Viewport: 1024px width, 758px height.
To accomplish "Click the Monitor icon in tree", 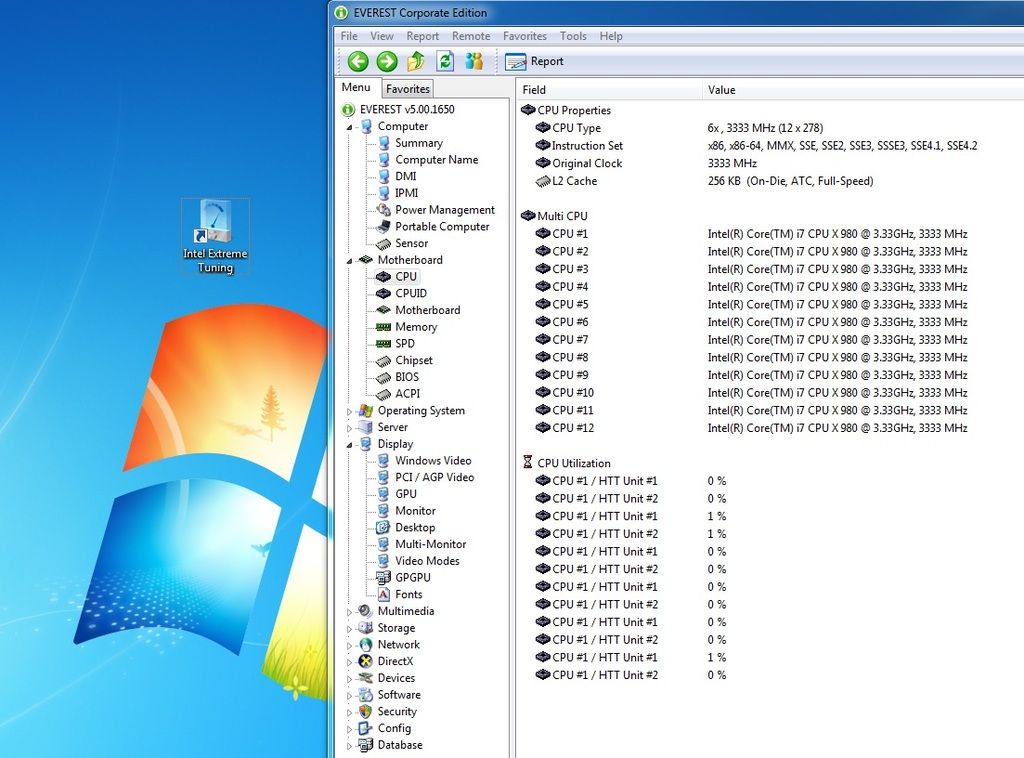I will (x=383, y=511).
